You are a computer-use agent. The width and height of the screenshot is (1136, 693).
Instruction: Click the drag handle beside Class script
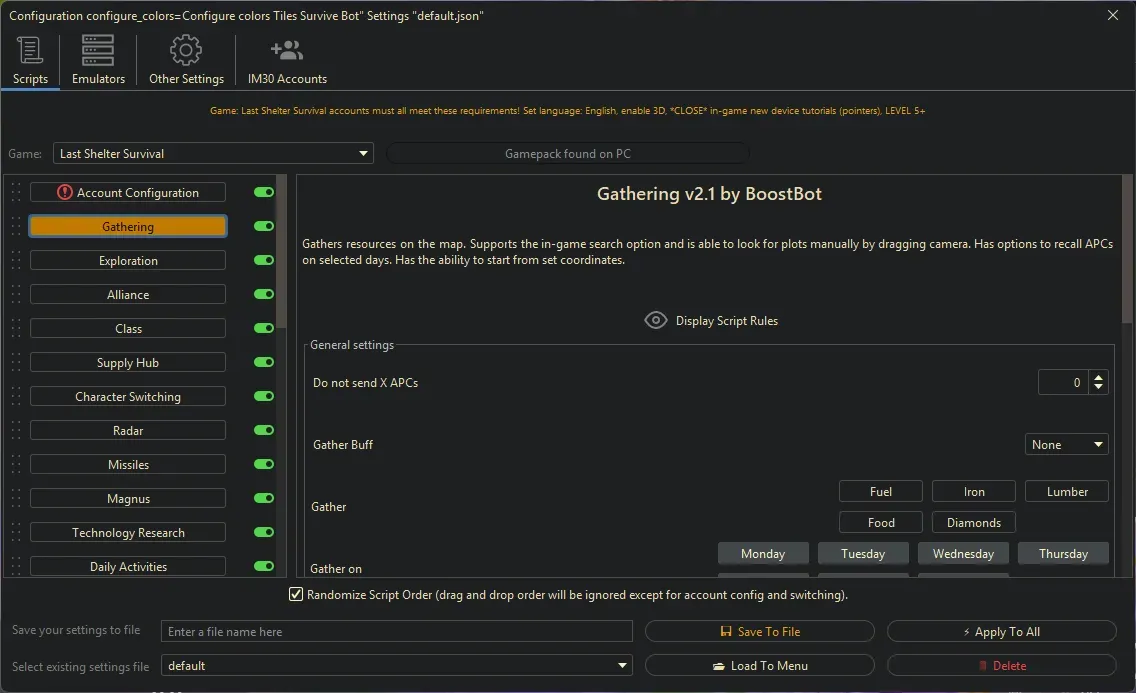[x=16, y=329]
